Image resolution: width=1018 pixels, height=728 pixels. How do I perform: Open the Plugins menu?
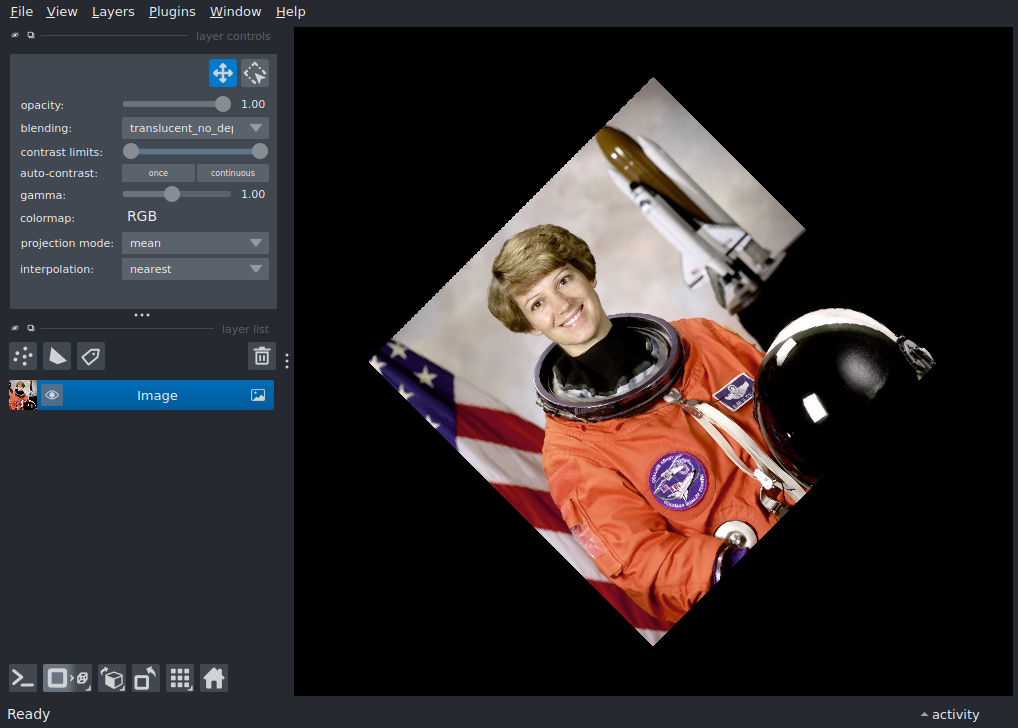[x=171, y=11]
